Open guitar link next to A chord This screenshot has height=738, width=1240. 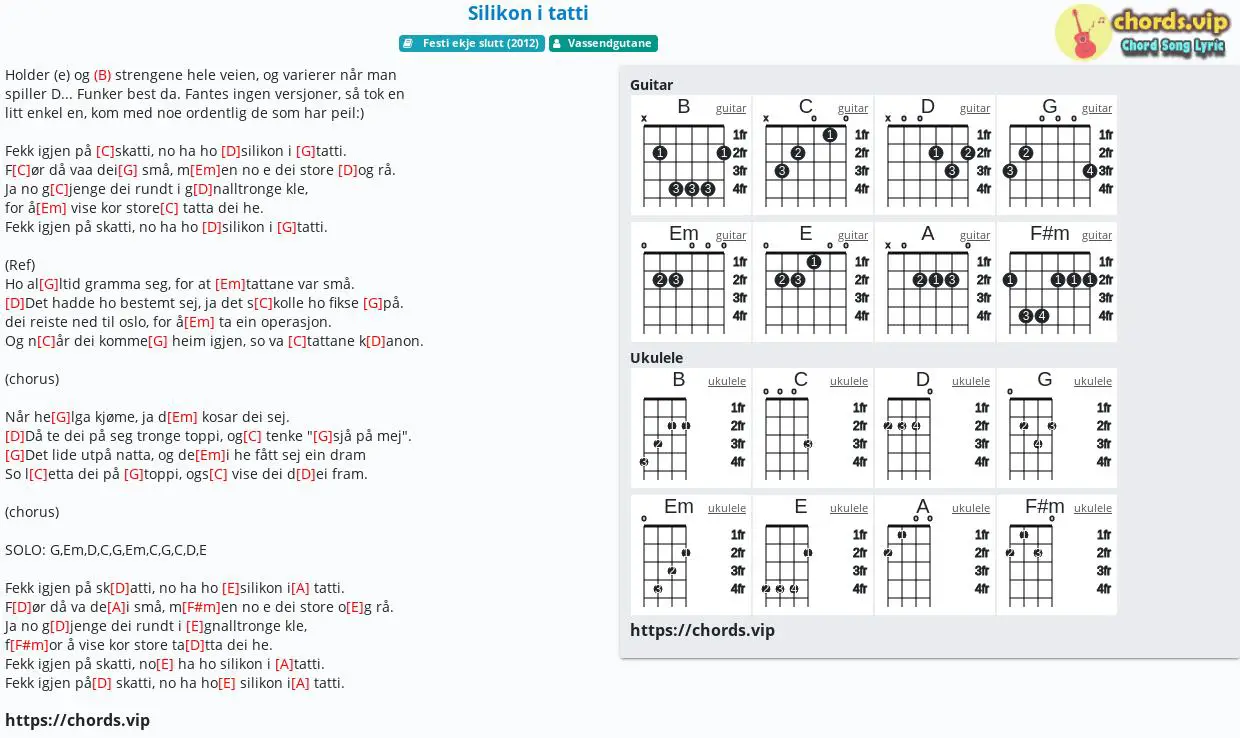(x=975, y=235)
